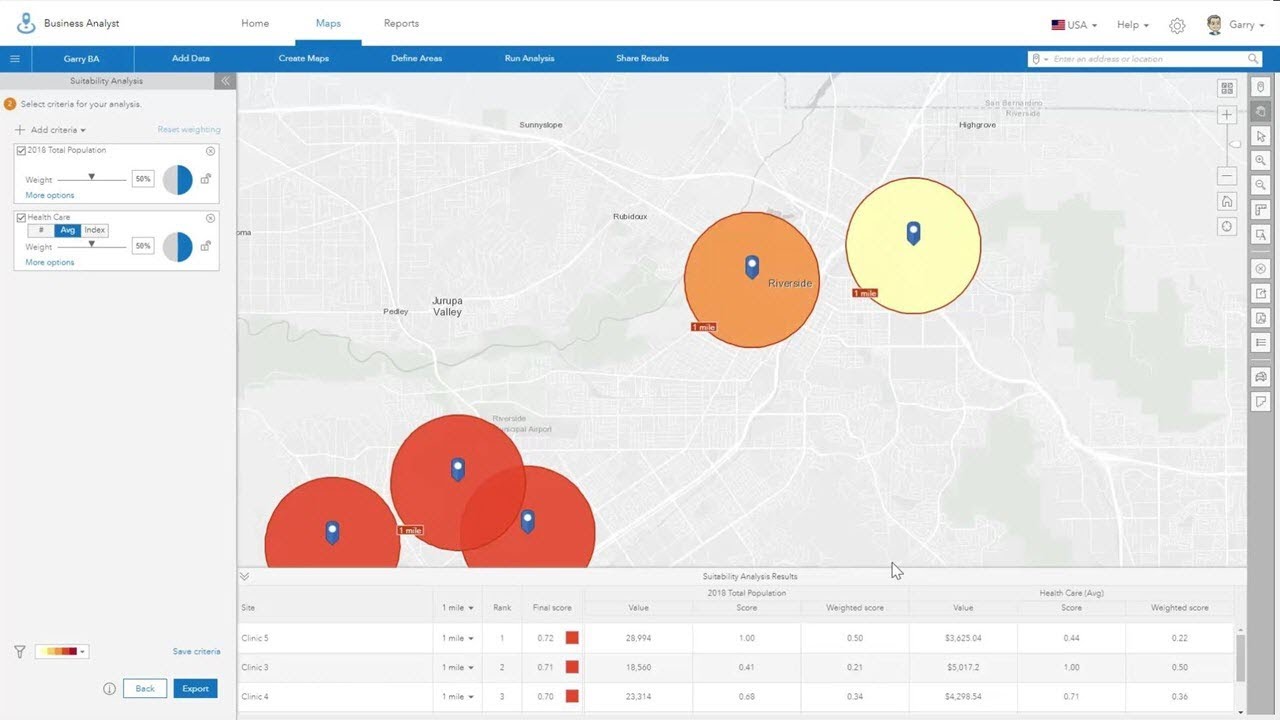1280x720 pixels.
Task: Click the Riverside center map pin
Action: click(752, 266)
